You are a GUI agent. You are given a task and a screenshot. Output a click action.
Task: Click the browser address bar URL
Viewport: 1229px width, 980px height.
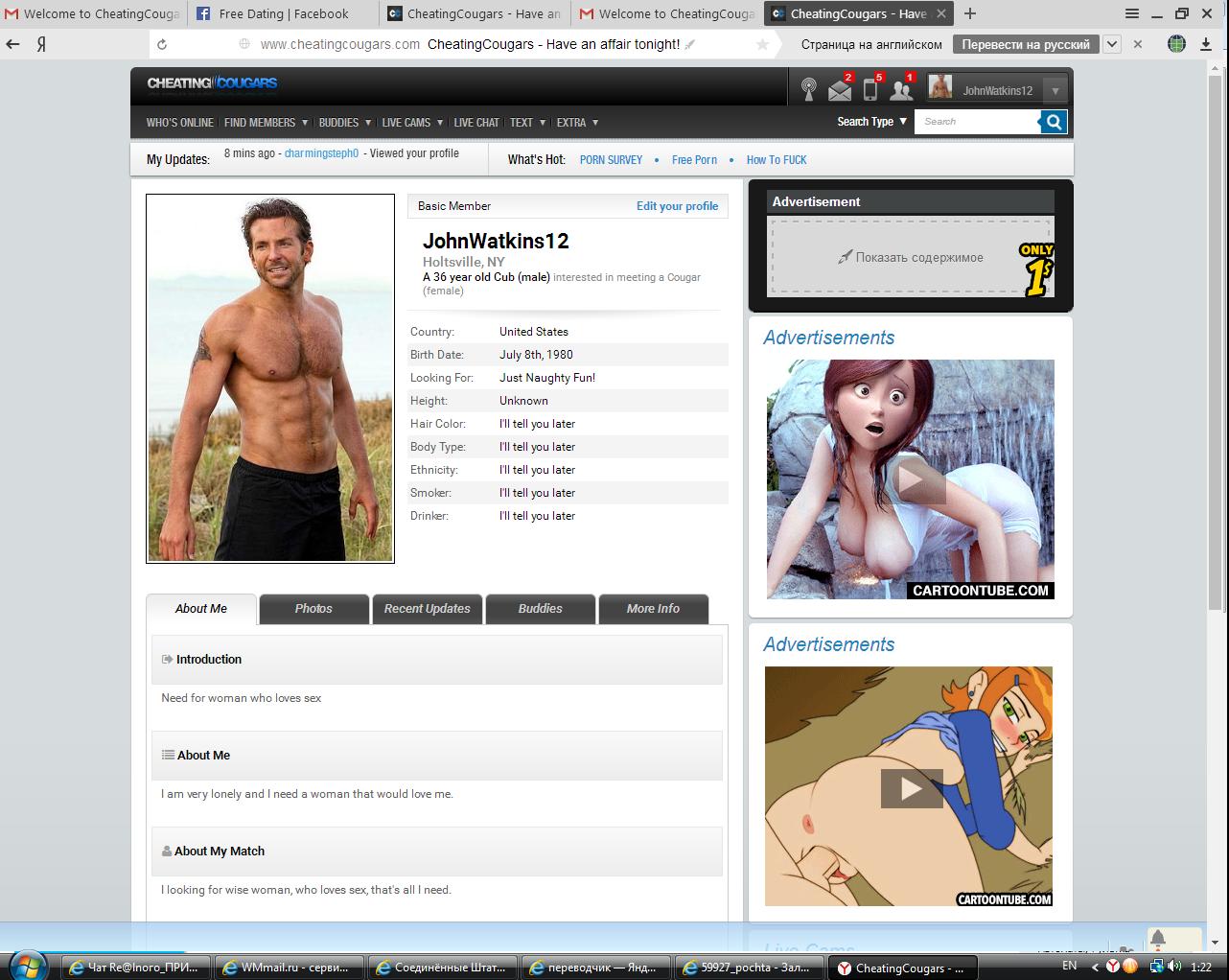point(339,44)
